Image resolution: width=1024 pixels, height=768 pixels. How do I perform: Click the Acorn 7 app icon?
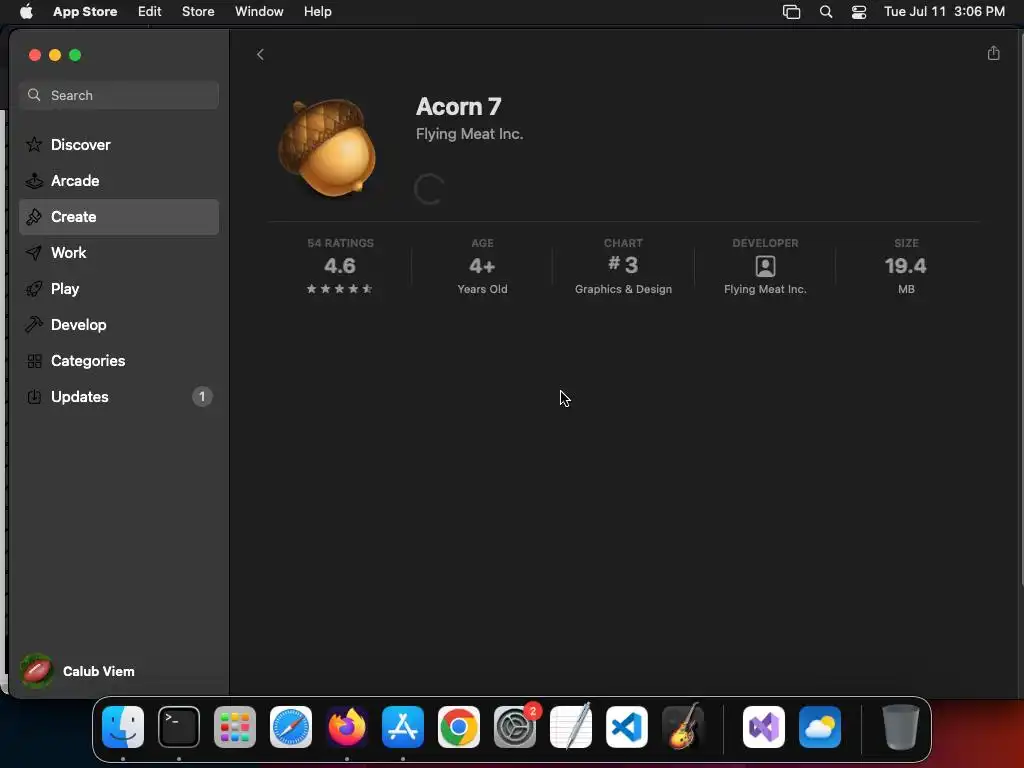click(x=328, y=148)
